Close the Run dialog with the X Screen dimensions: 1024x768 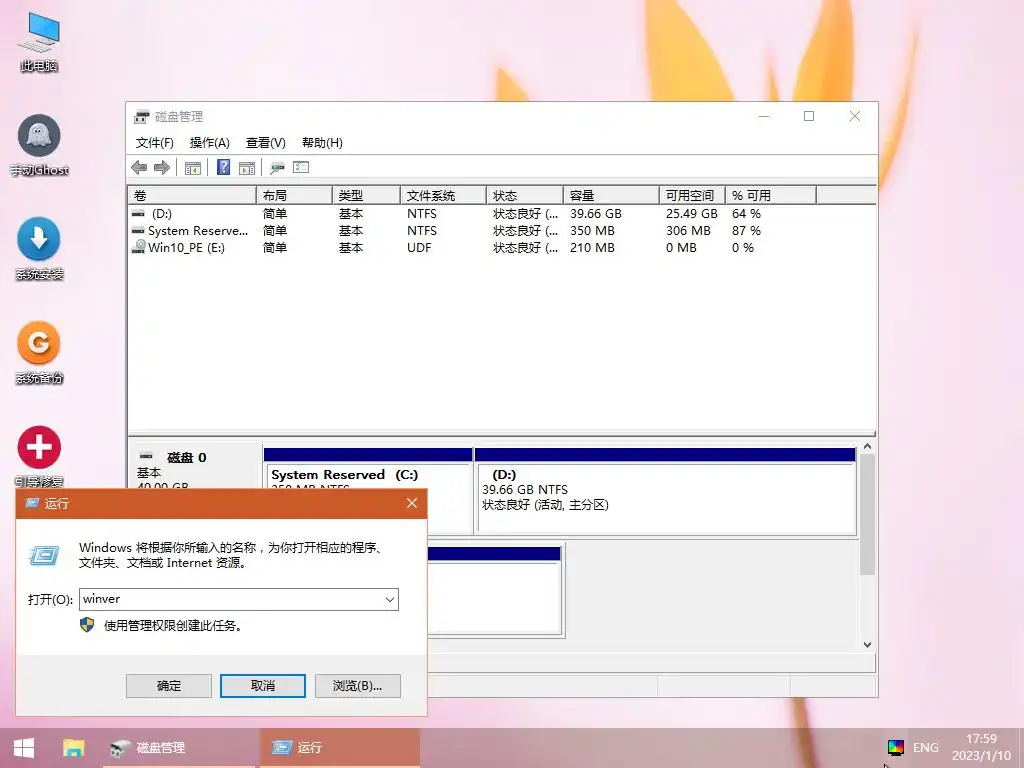point(411,503)
